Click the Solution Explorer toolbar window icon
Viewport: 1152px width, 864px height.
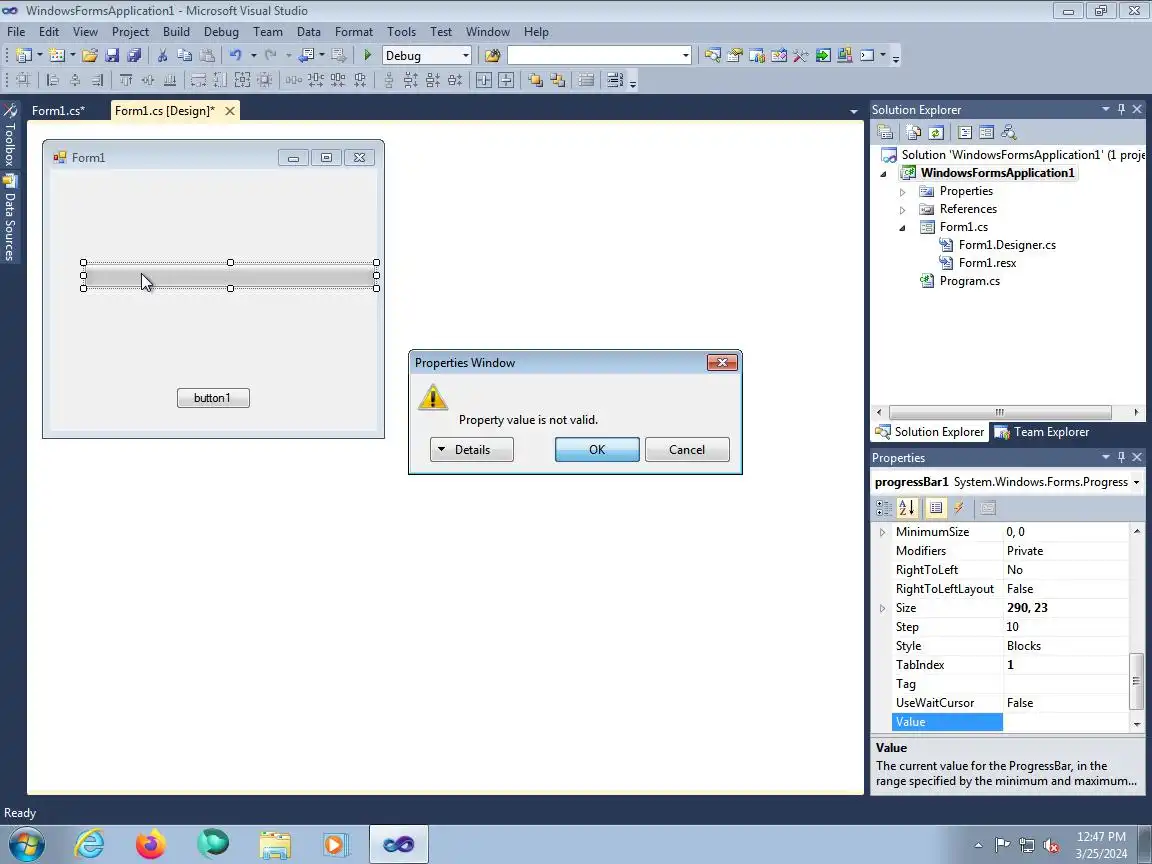713,55
